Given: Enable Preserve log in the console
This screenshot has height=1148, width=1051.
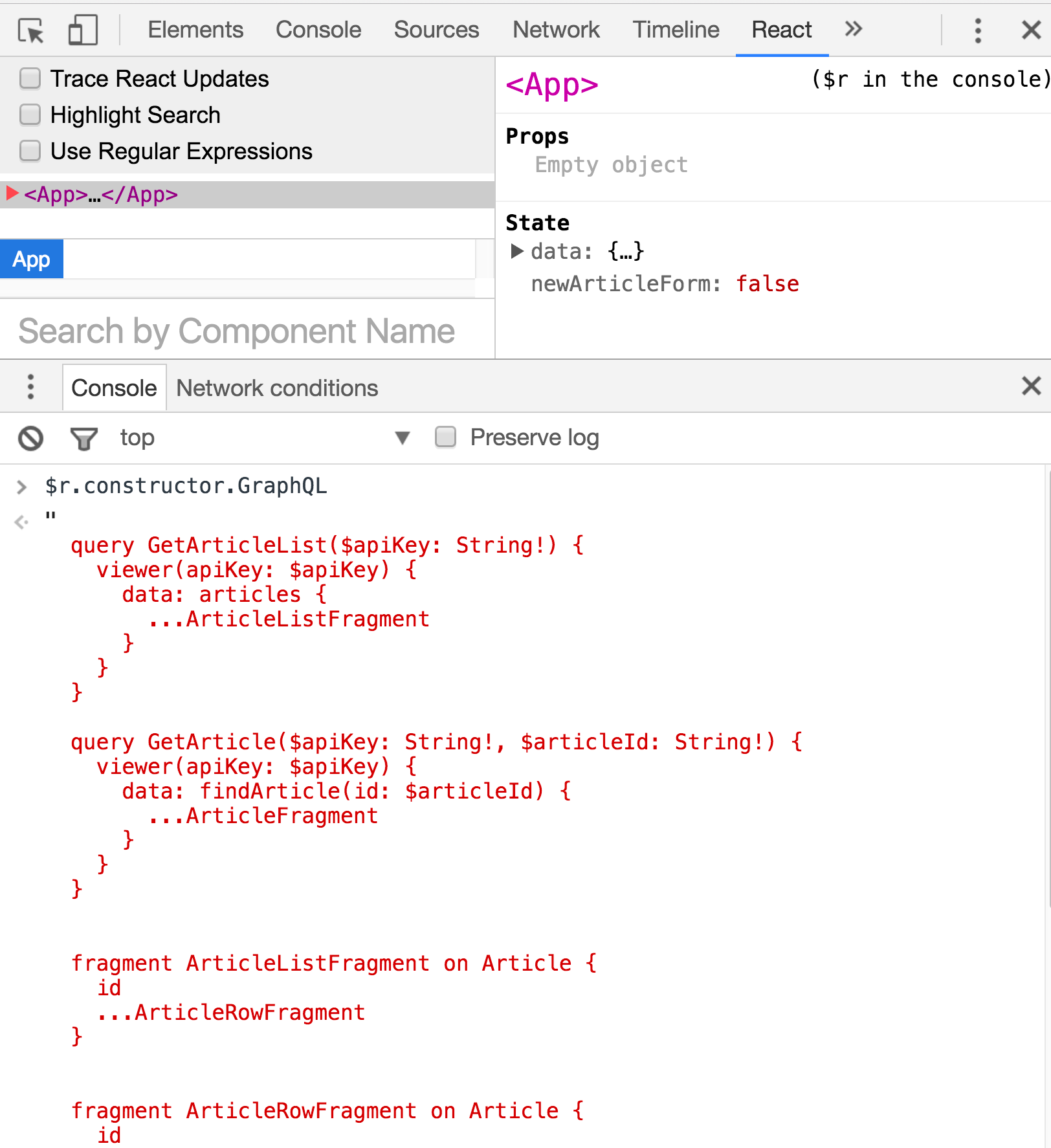Looking at the screenshot, I should (446, 437).
